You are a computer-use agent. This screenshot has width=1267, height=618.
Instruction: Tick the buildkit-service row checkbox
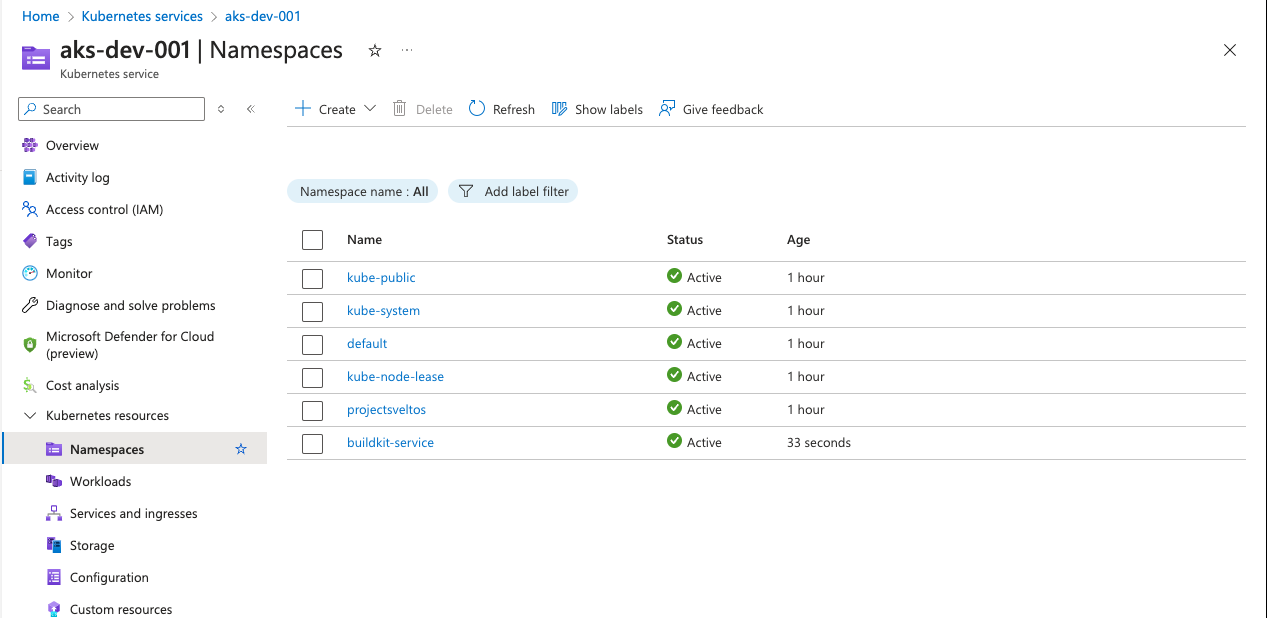coord(313,443)
